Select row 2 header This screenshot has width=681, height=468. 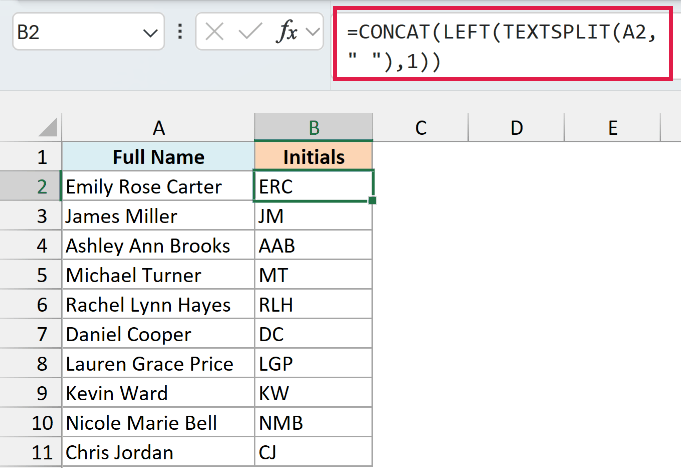[x=31, y=186]
